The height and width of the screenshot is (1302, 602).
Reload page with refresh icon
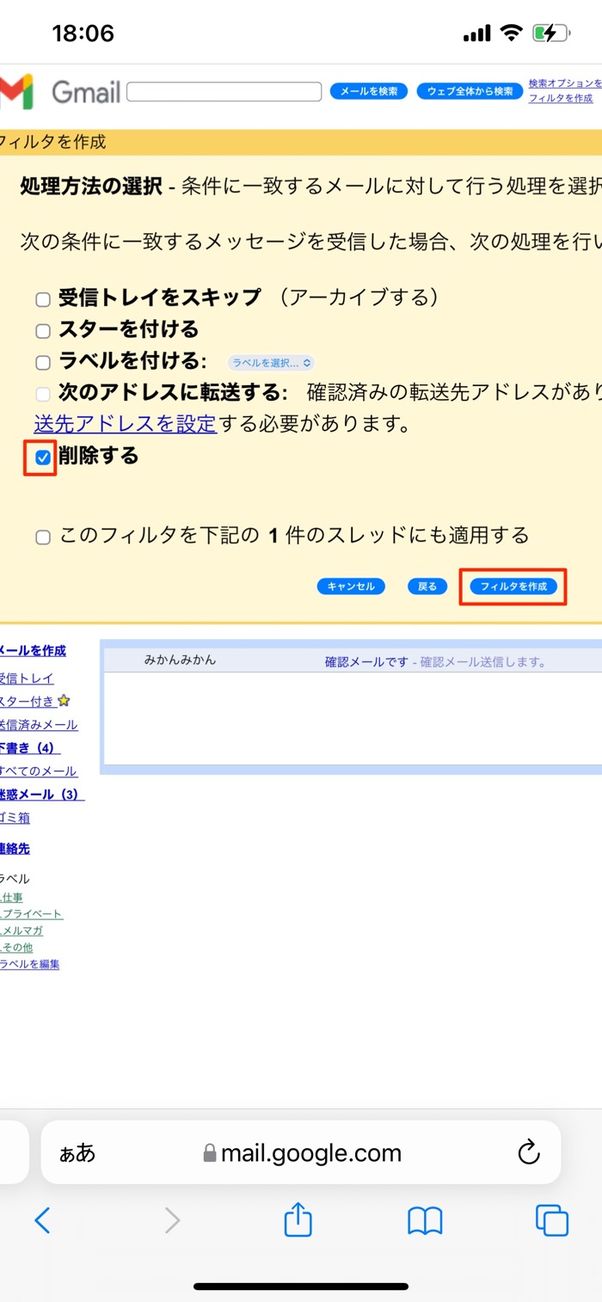click(x=529, y=1153)
